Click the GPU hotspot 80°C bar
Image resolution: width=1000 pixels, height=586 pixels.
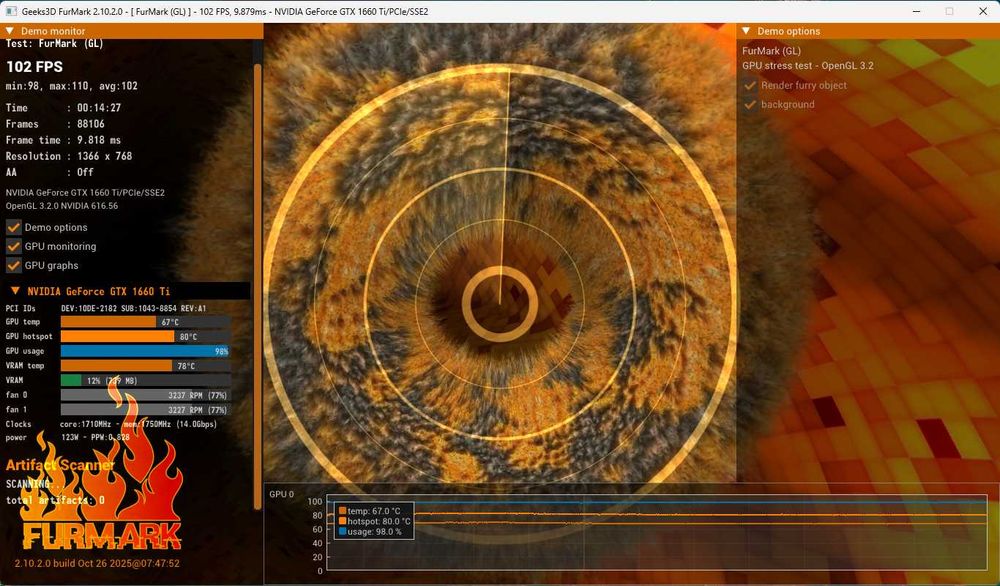145,337
